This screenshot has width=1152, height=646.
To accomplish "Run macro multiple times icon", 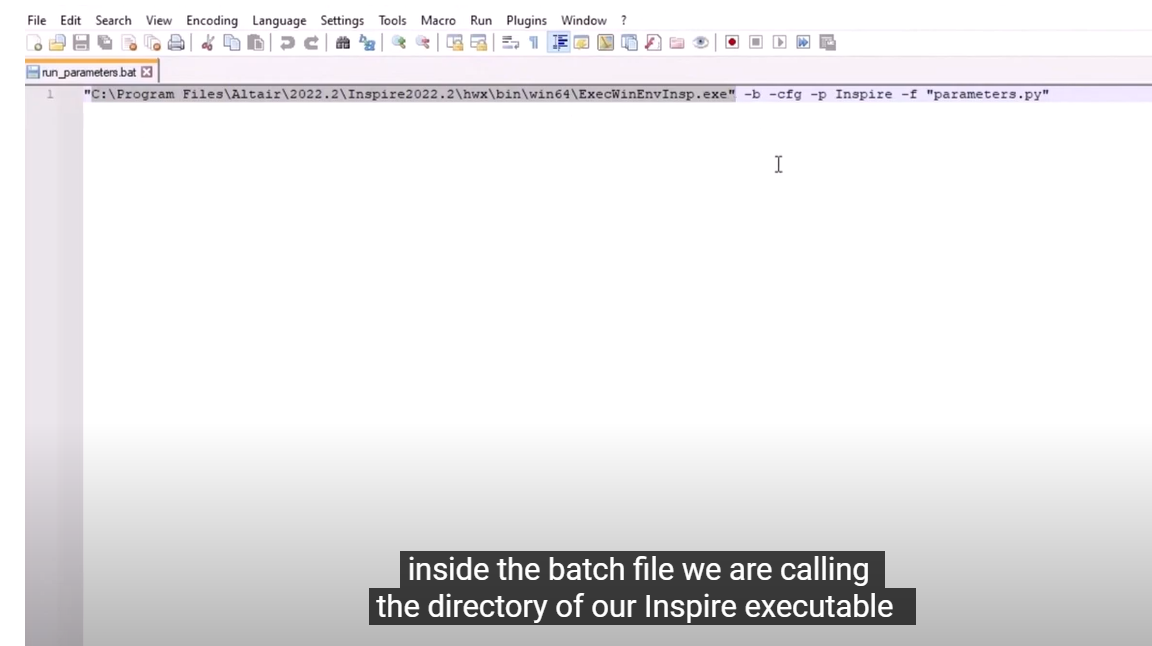I will coord(803,43).
